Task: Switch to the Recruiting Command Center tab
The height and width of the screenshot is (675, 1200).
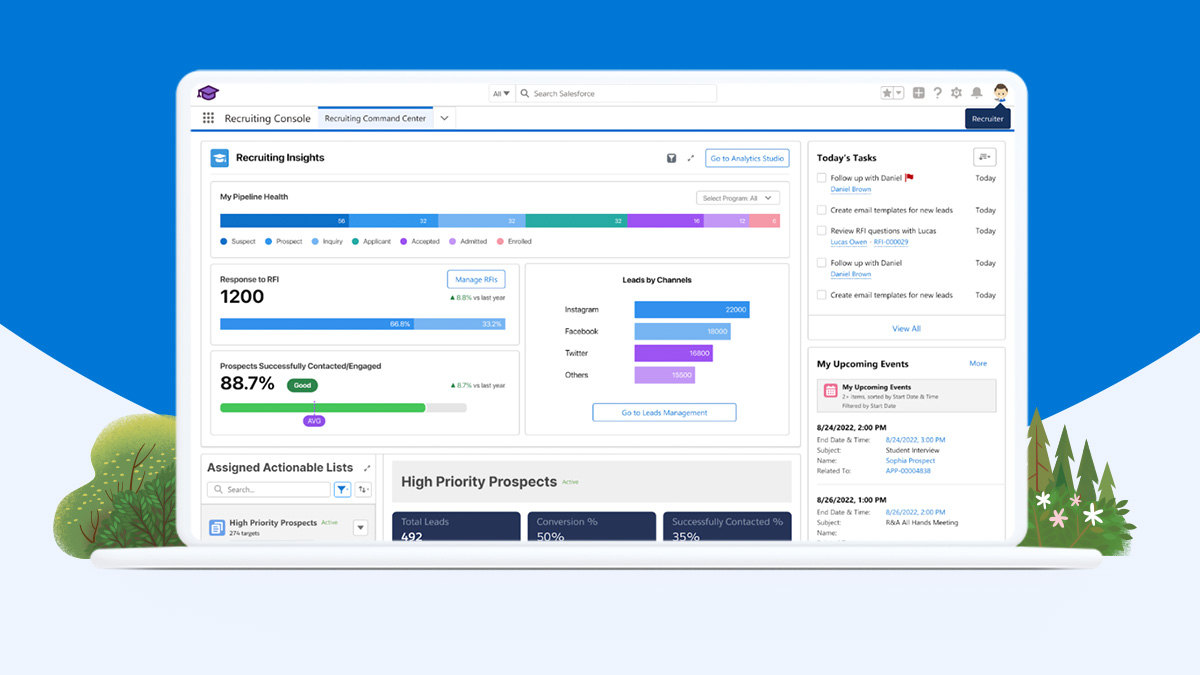Action: coord(375,117)
